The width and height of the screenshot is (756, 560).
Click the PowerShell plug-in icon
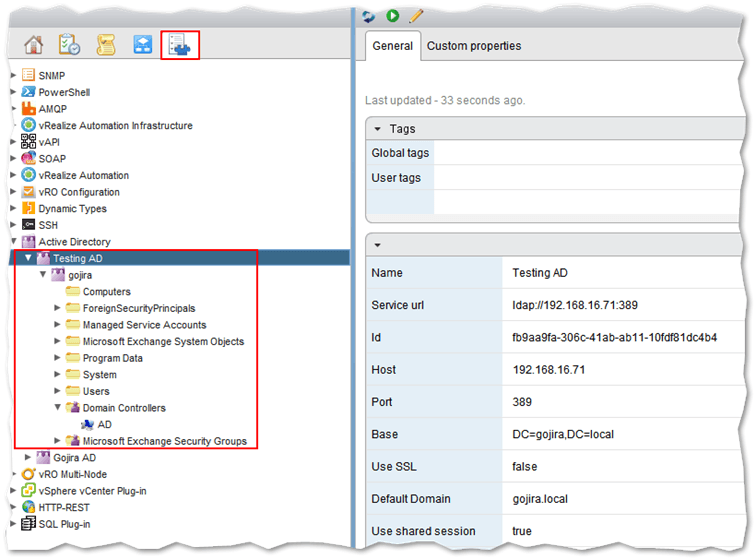pyautogui.click(x=28, y=91)
